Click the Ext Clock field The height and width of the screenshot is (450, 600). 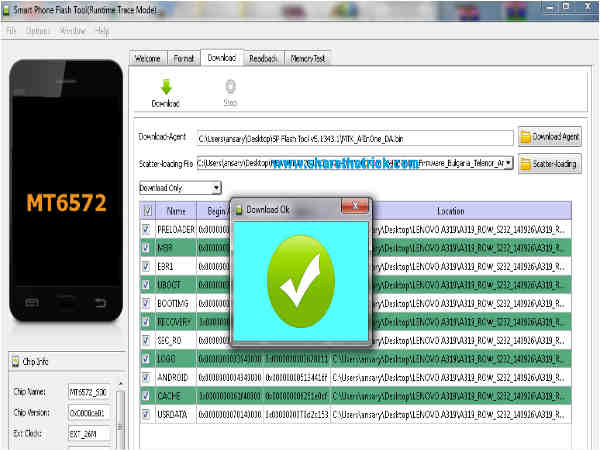89,434
